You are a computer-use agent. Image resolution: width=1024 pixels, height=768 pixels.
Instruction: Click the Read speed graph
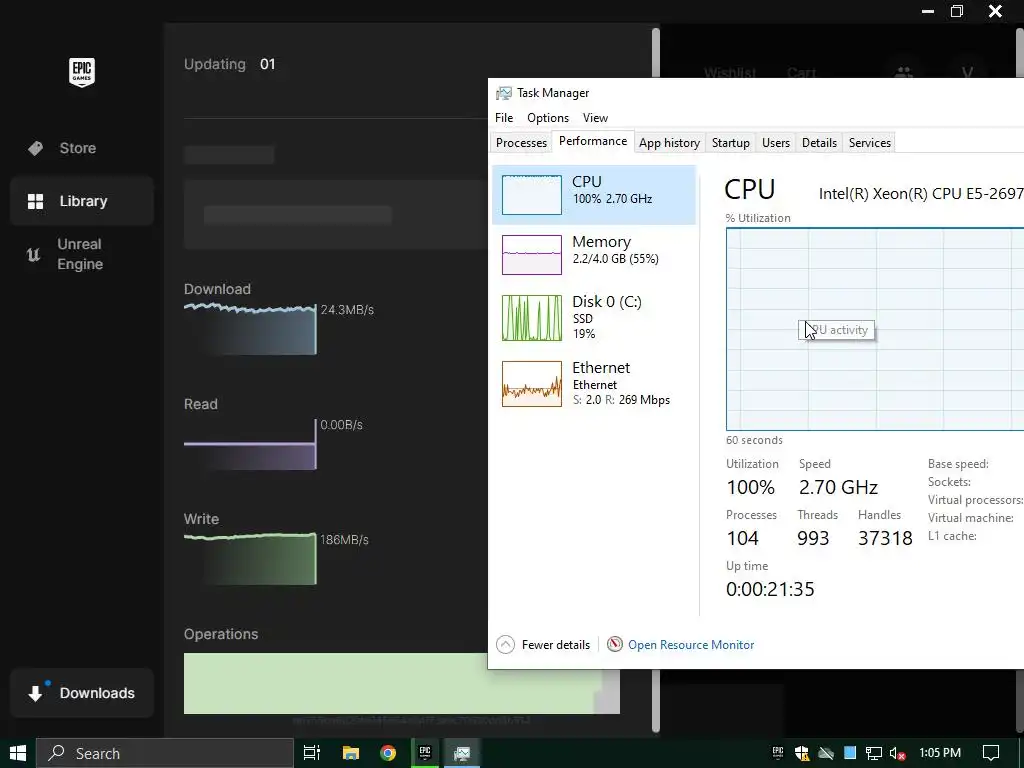pos(250,444)
